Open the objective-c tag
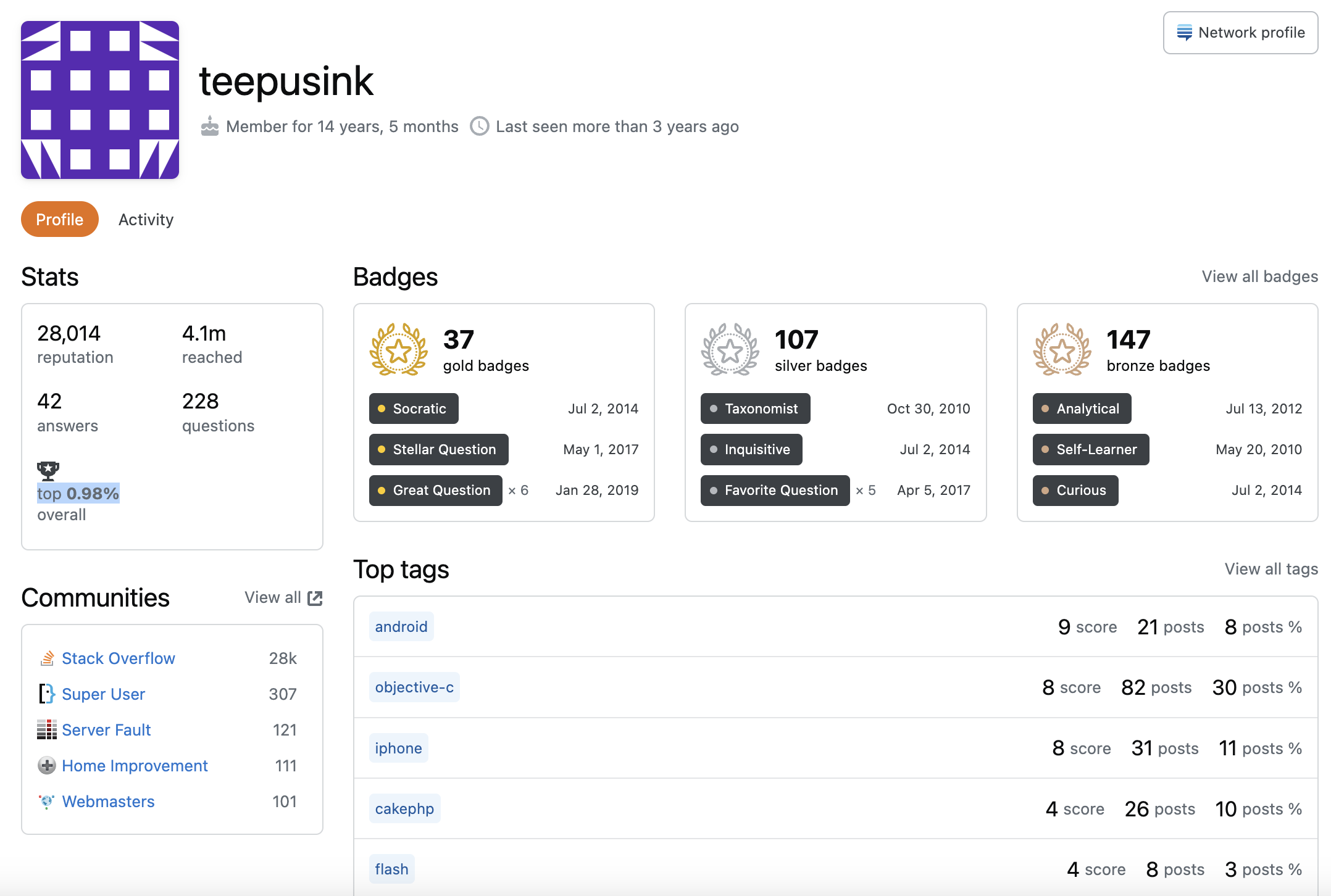The height and width of the screenshot is (896, 1331). (x=414, y=687)
